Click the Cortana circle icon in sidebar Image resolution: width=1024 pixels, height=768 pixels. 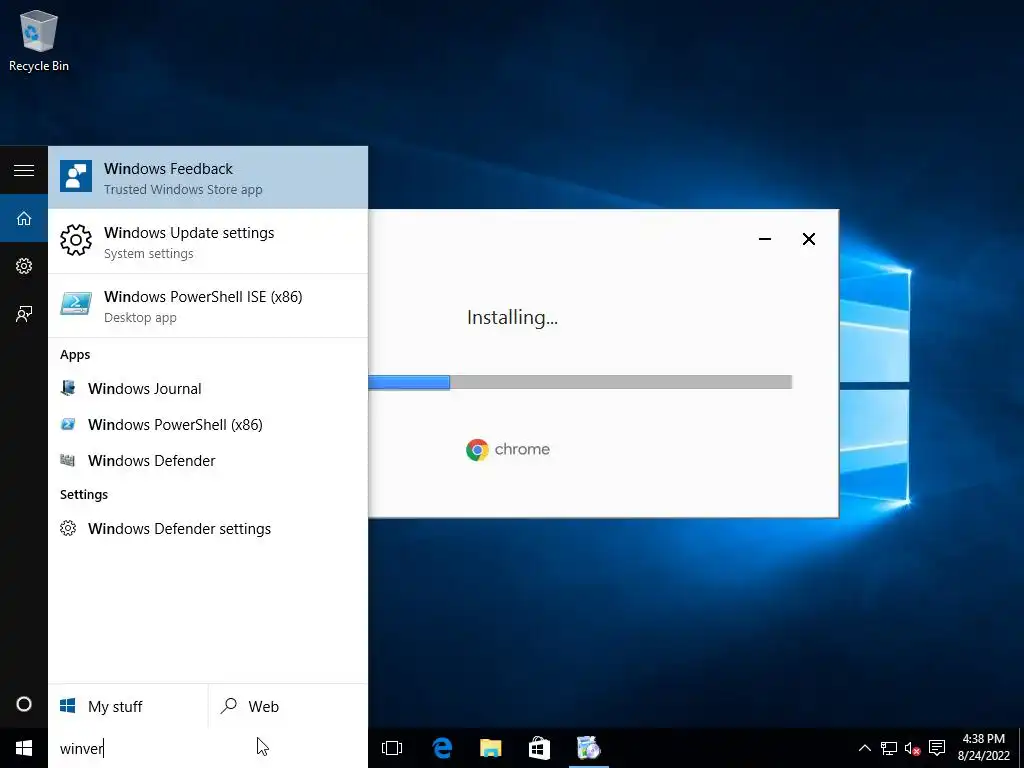[x=24, y=704]
